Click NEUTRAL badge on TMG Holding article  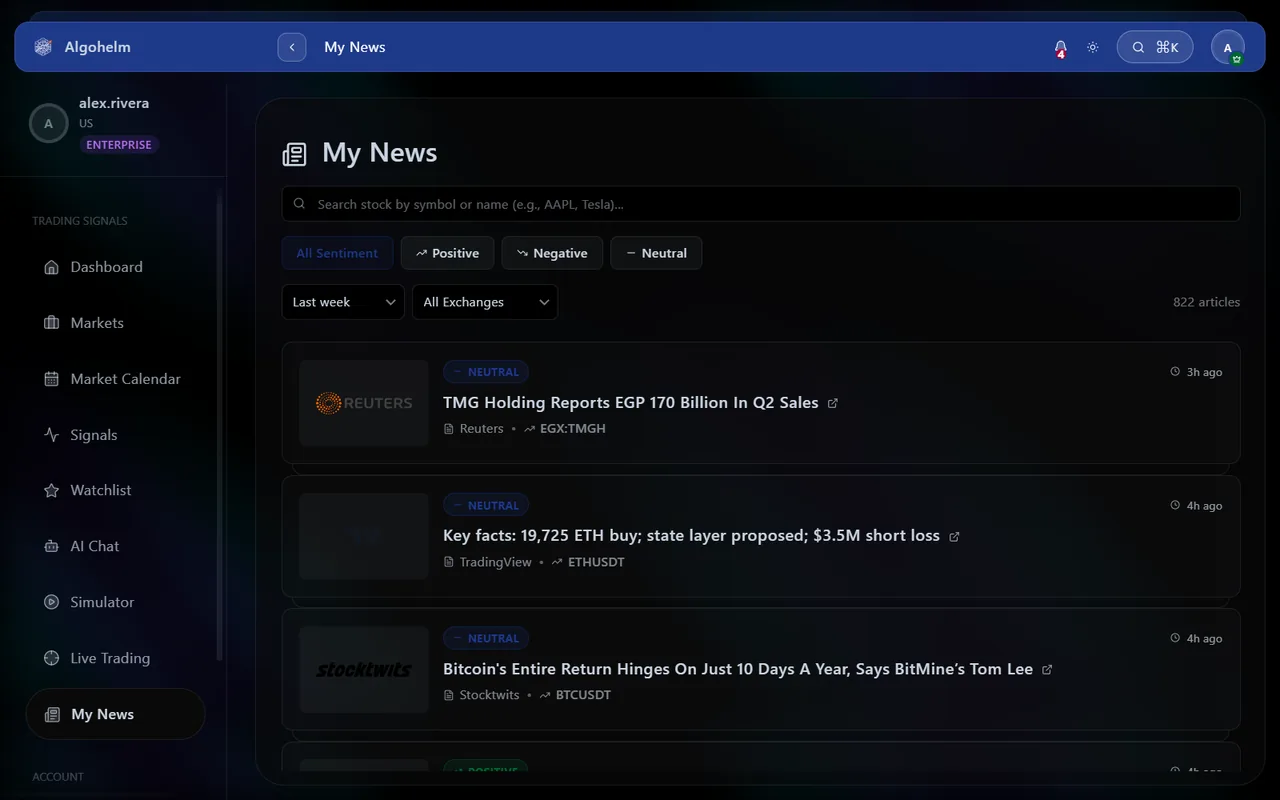click(x=486, y=372)
